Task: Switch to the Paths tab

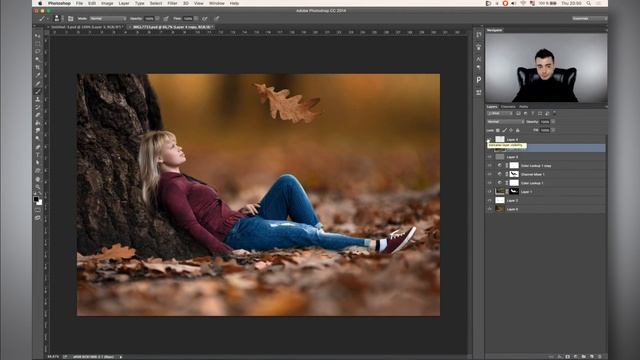Action: pos(523,107)
